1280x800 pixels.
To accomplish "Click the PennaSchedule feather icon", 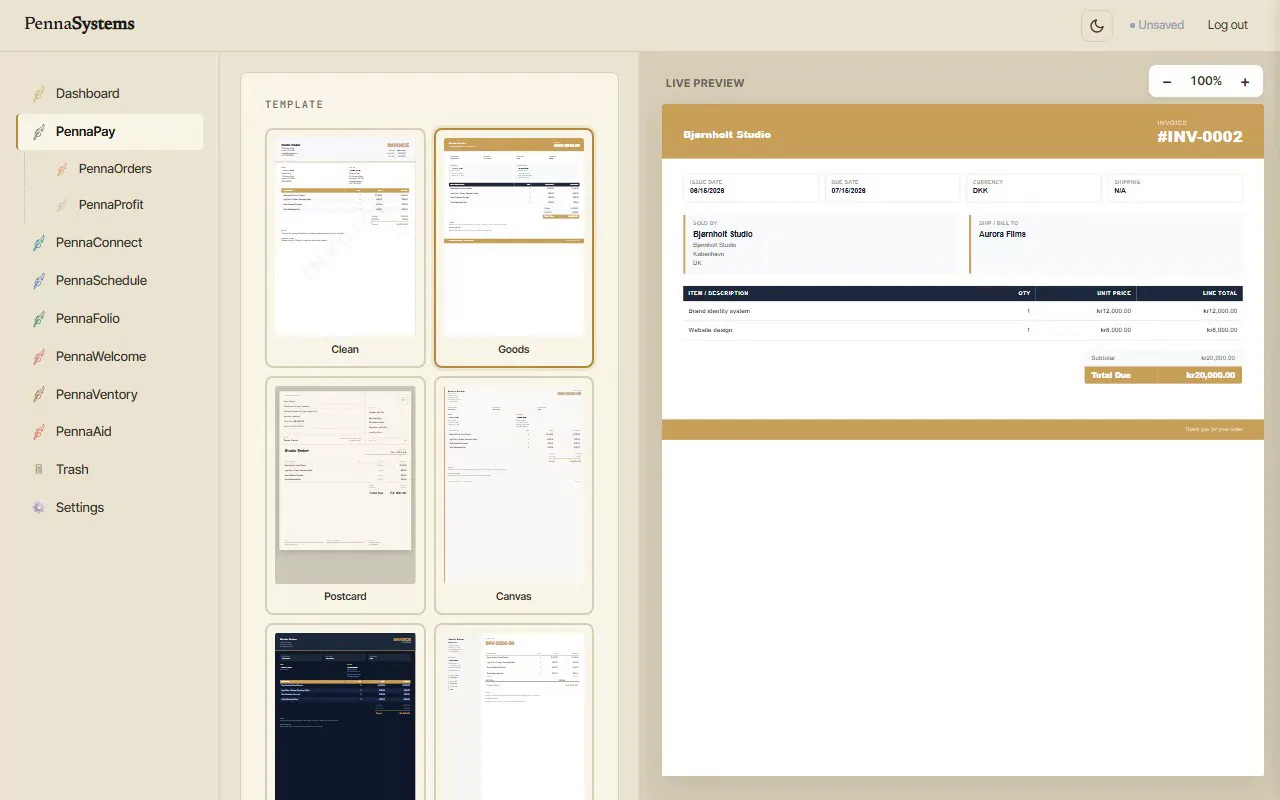I will pos(38,281).
